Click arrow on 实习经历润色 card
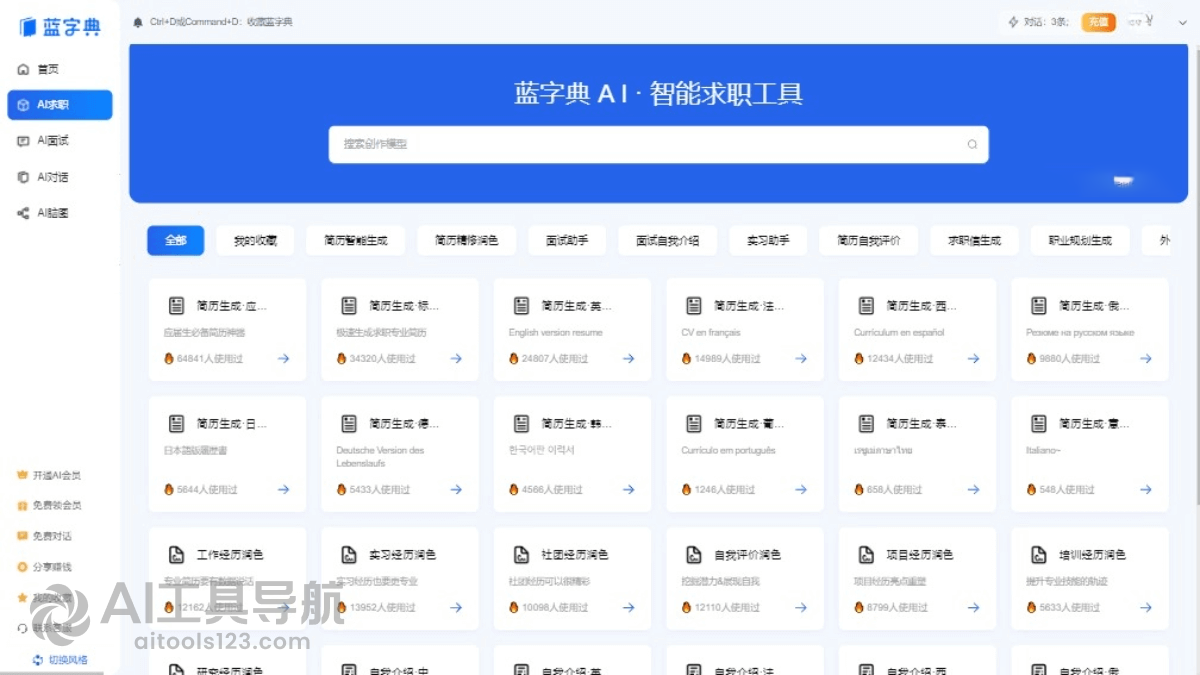Image resolution: width=1200 pixels, height=675 pixels. point(456,608)
